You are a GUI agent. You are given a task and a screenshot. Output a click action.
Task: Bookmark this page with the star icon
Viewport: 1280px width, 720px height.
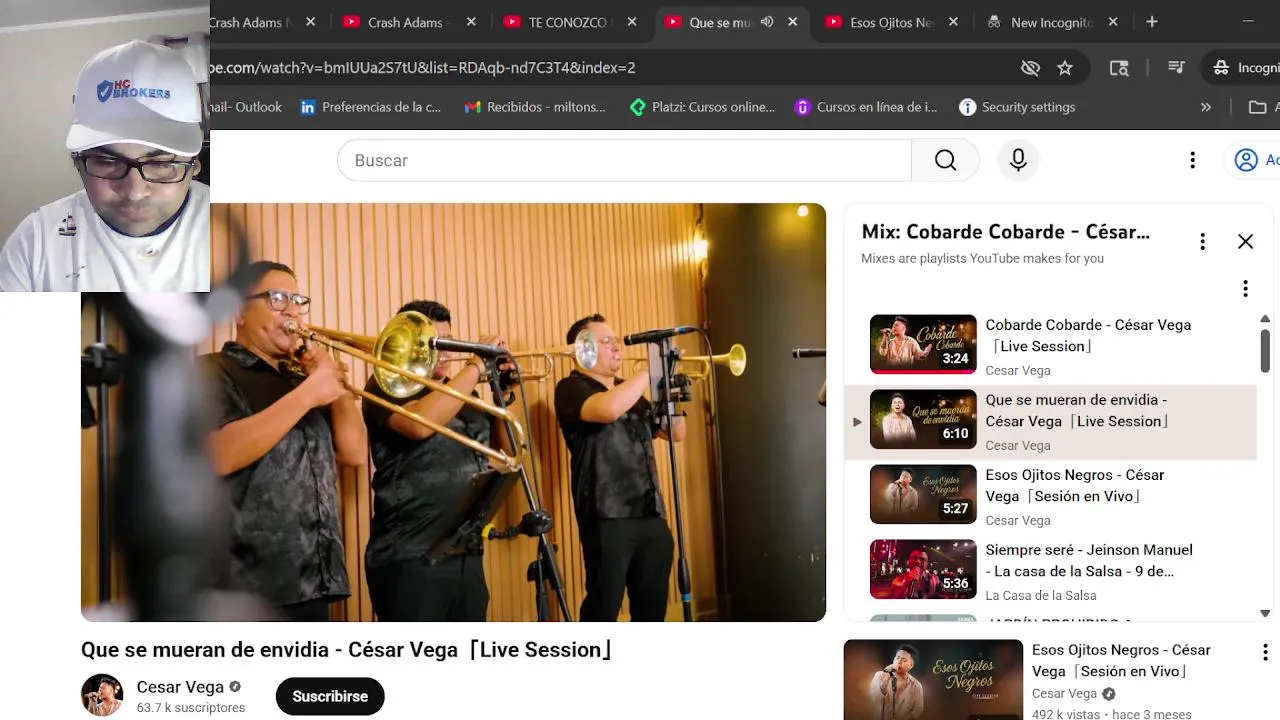tap(1065, 68)
